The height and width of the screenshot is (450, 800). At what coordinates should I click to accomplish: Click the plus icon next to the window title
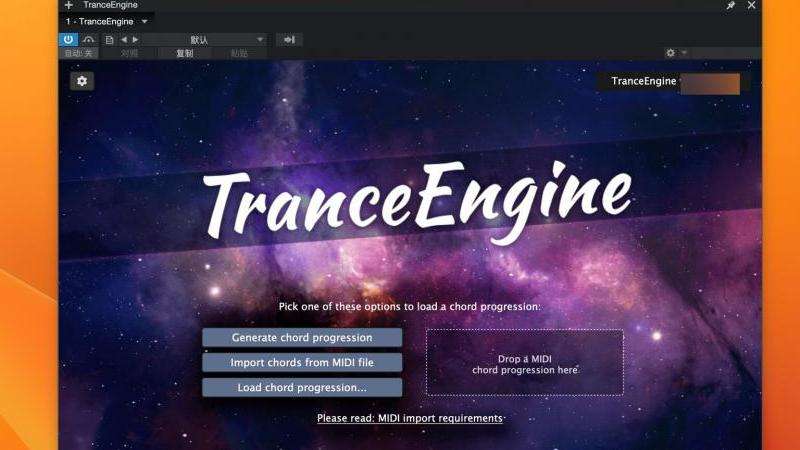tap(69, 5)
